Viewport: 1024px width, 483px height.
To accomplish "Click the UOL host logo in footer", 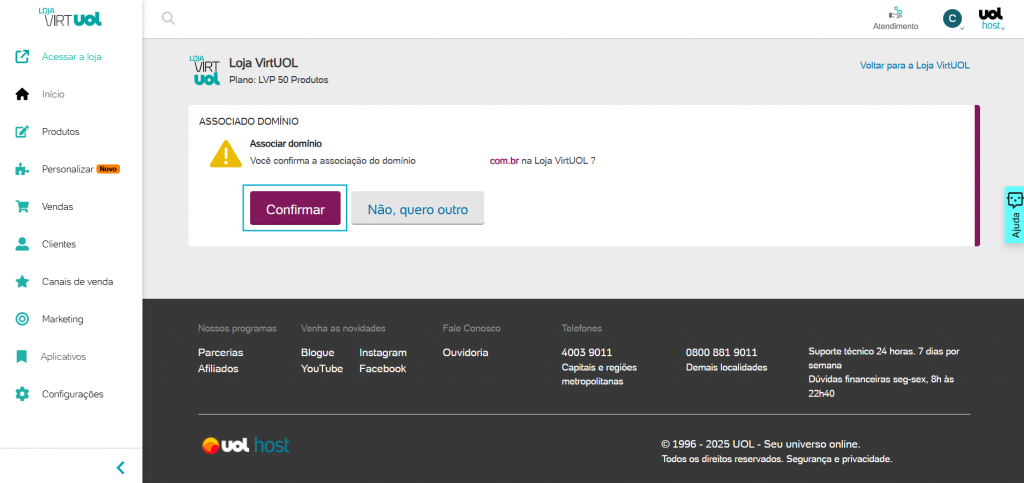I will (x=246, y=446).
